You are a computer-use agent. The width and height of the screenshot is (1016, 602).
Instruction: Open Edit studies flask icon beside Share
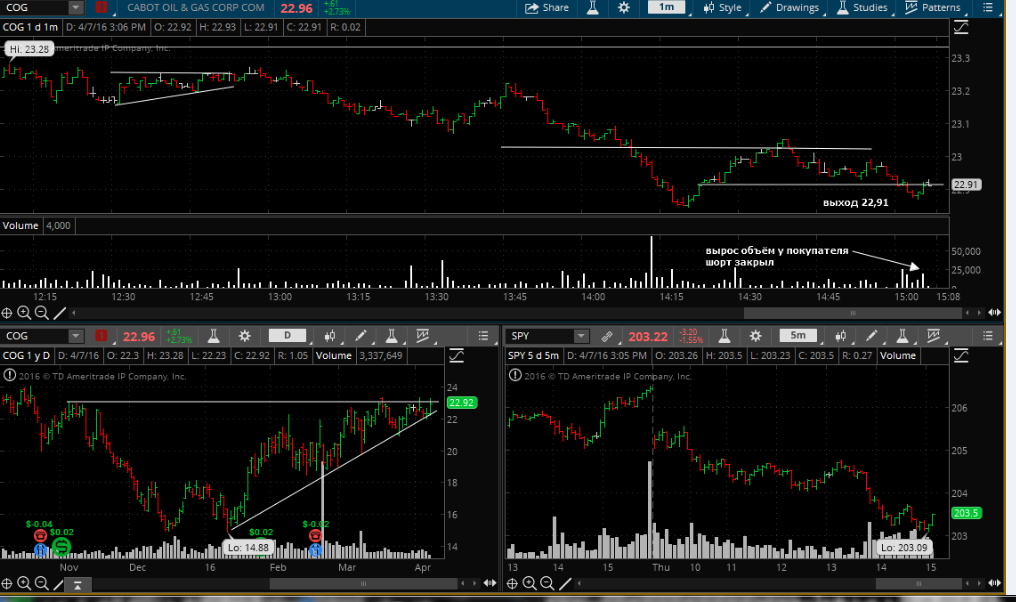click(x=592, y=8)
